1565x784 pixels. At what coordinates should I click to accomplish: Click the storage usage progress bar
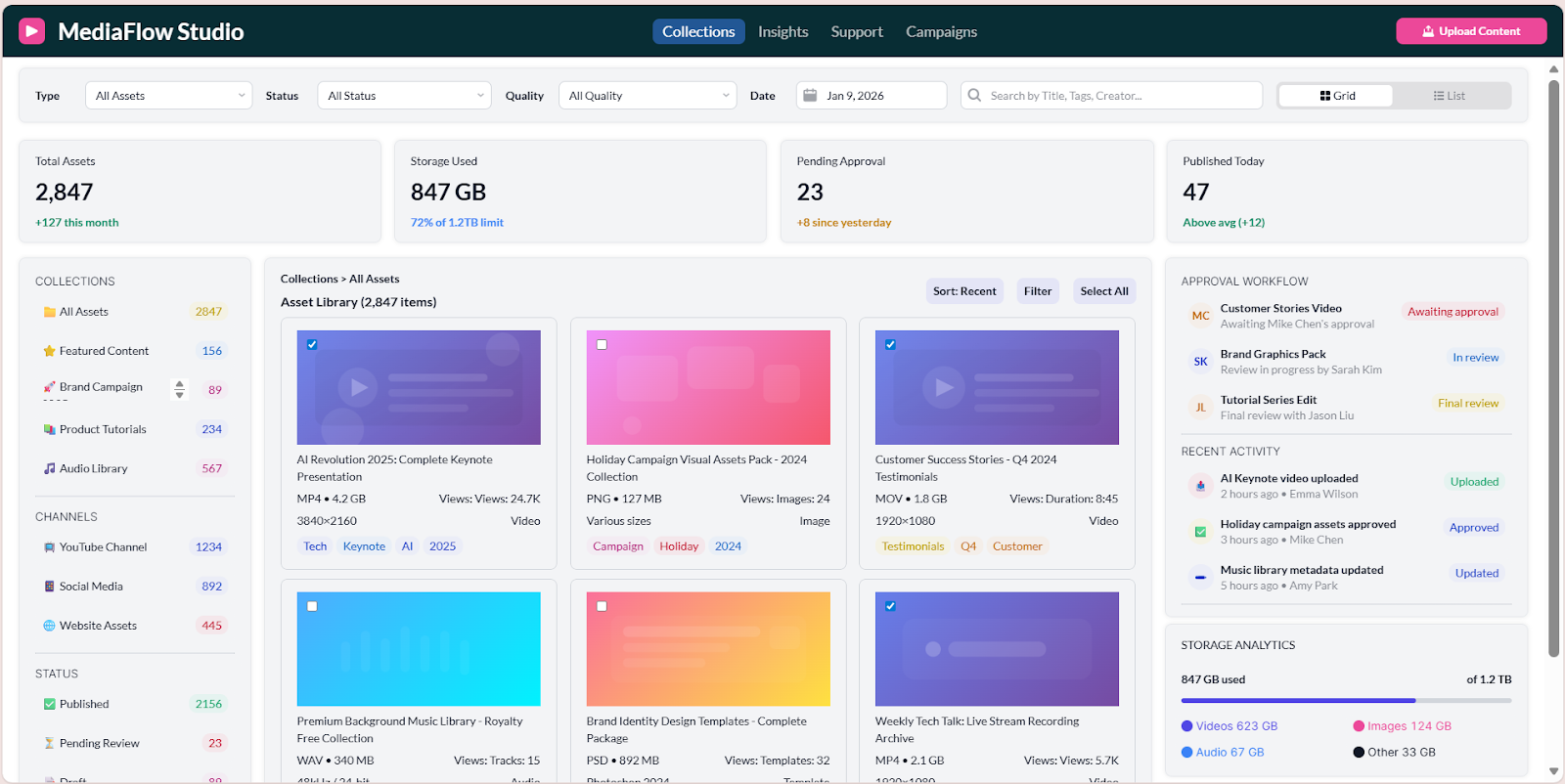(x=1345, y=701)
